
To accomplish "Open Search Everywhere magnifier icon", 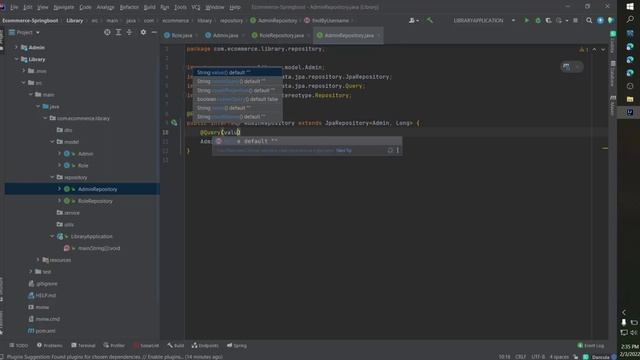I will click(589, 20).
